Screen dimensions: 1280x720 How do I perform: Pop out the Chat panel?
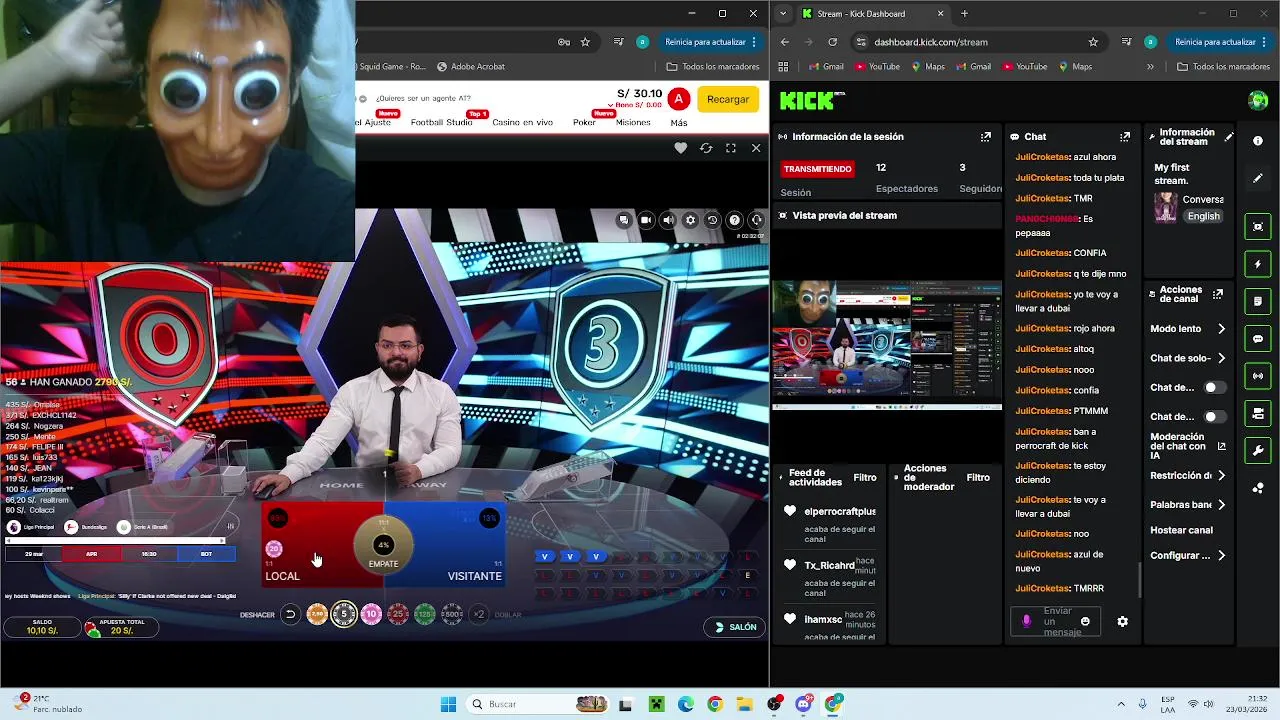tap(1125, 136)
